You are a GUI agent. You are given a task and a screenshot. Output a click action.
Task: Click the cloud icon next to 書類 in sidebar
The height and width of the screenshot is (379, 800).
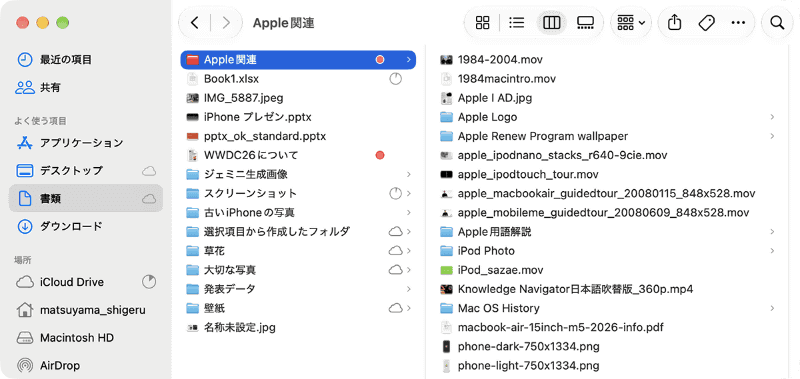149,199
